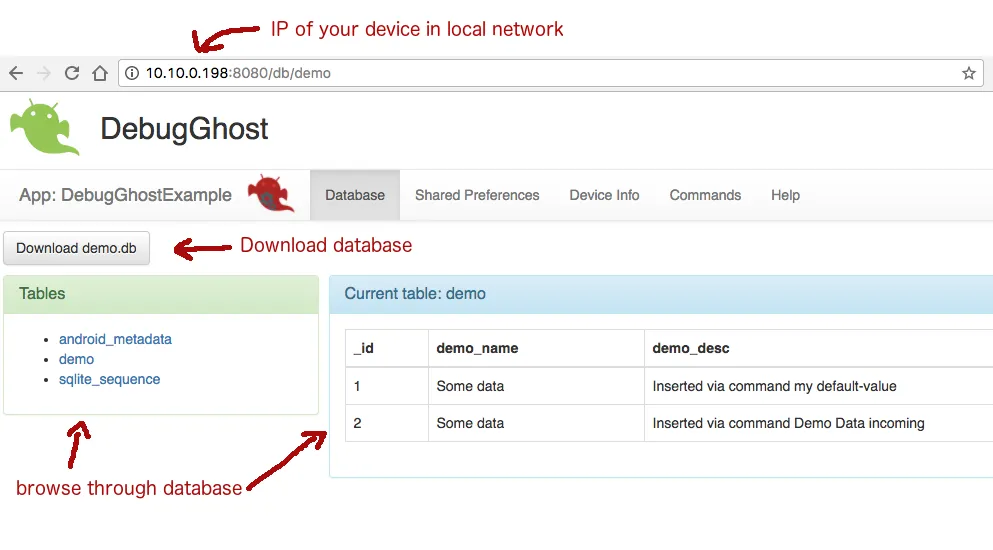Open the android_metadata table link
This screenshot has width=993, height=550.
coord(115,340)
